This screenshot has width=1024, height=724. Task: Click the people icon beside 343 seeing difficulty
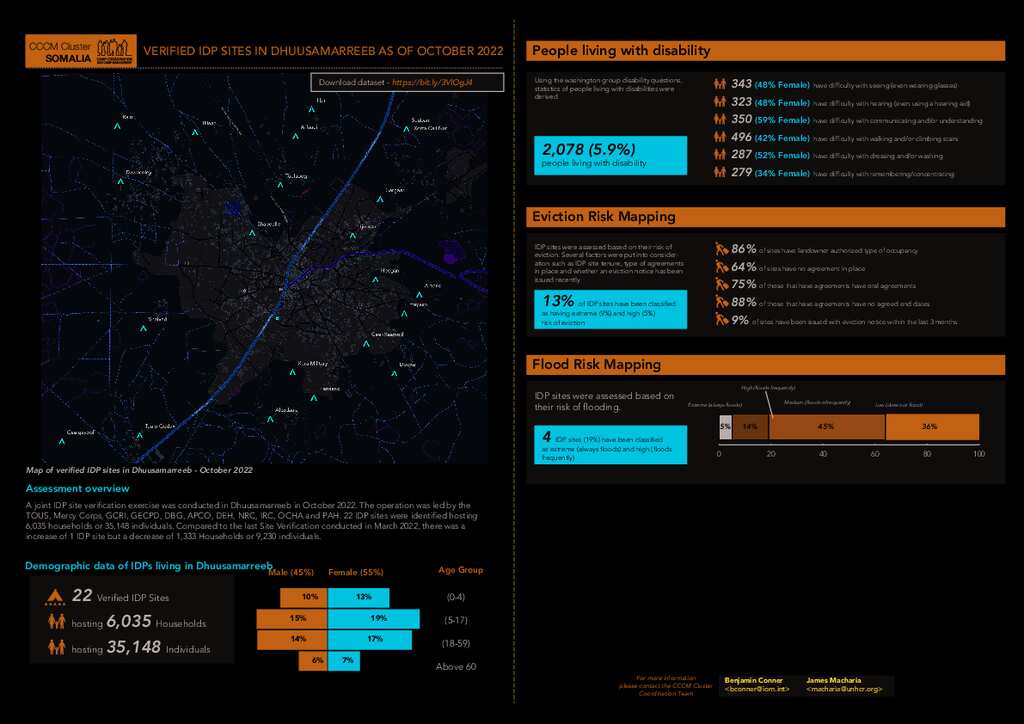coord(719,84)
